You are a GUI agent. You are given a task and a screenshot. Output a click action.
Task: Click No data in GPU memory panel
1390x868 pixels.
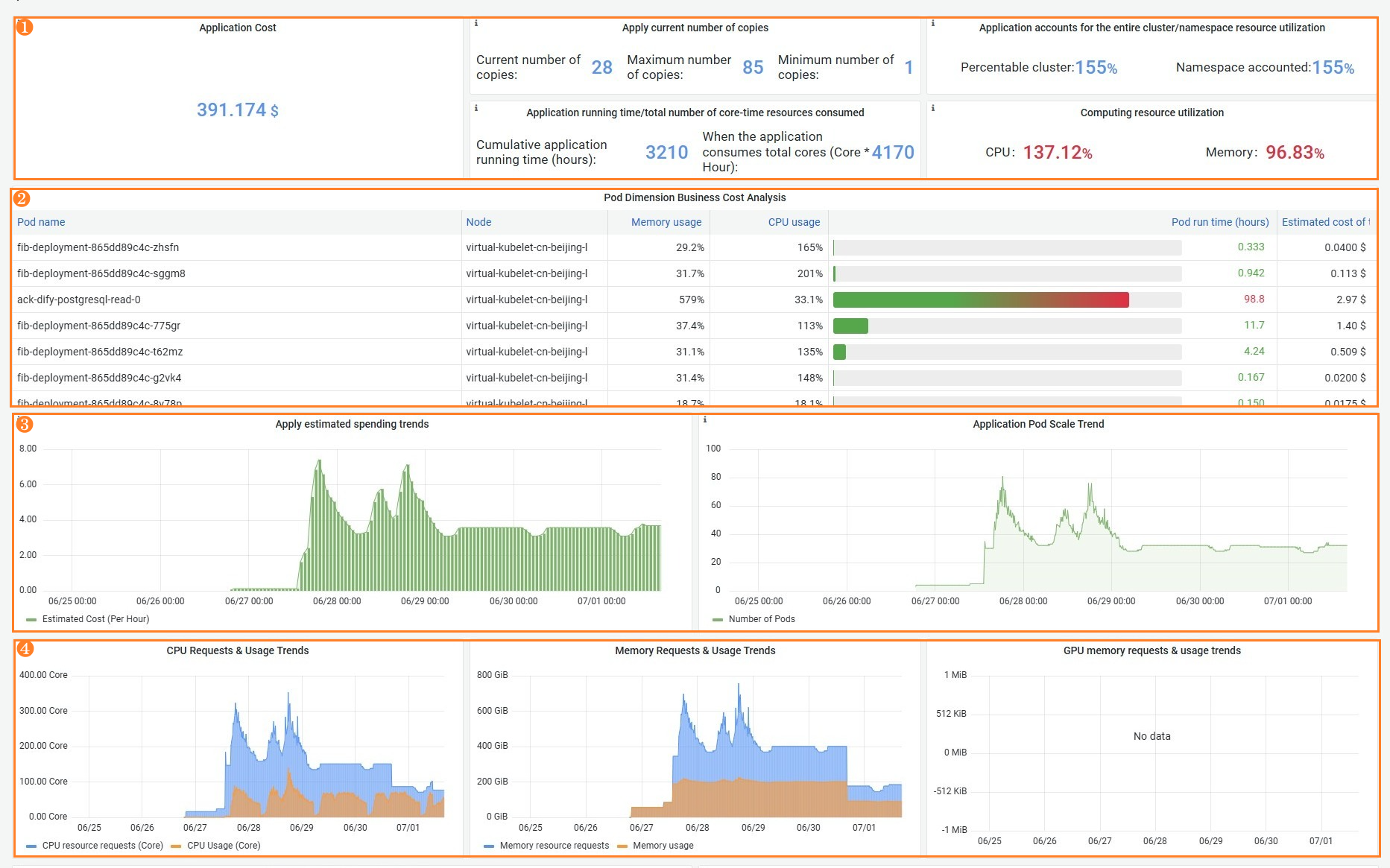tap(1152, 736)
